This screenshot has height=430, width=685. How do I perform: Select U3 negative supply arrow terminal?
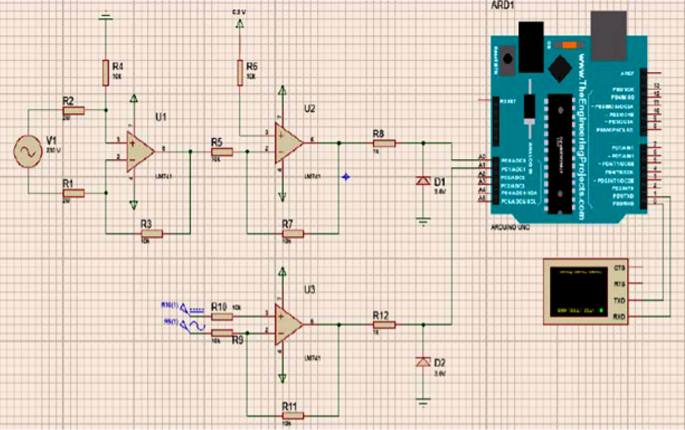coord(282,378)
